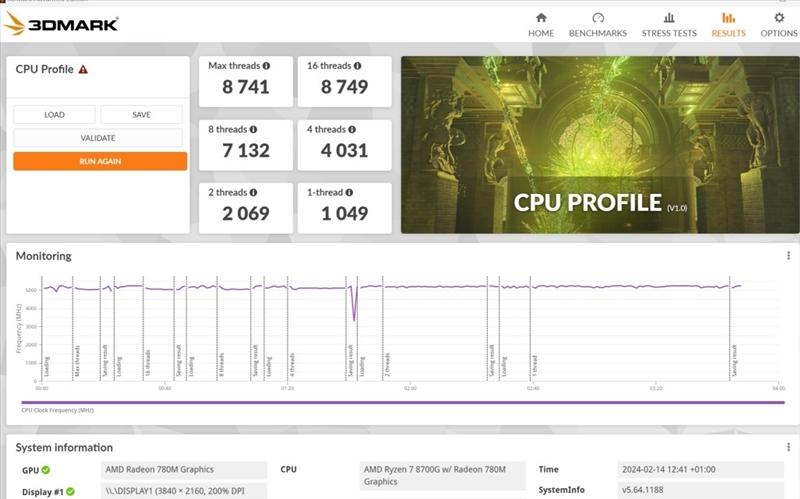Click the 3DMark logo

pyautogui.click(x=62, y=23)
